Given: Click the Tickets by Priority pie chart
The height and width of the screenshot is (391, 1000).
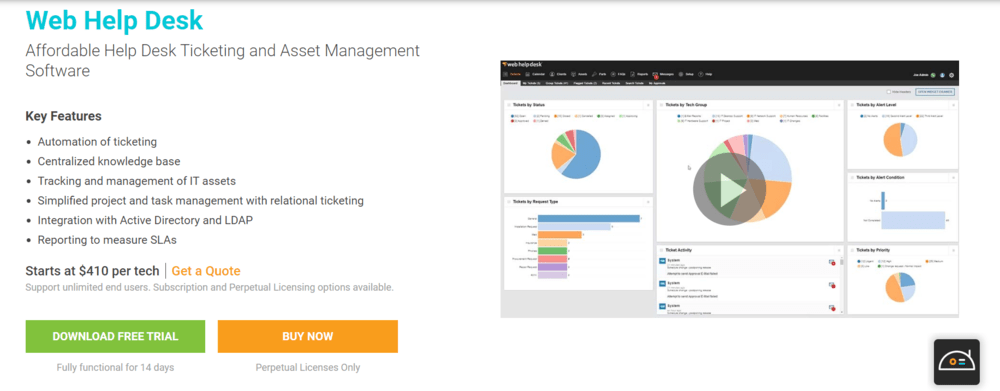Looking at the screenshot, I should click(901, 288).
